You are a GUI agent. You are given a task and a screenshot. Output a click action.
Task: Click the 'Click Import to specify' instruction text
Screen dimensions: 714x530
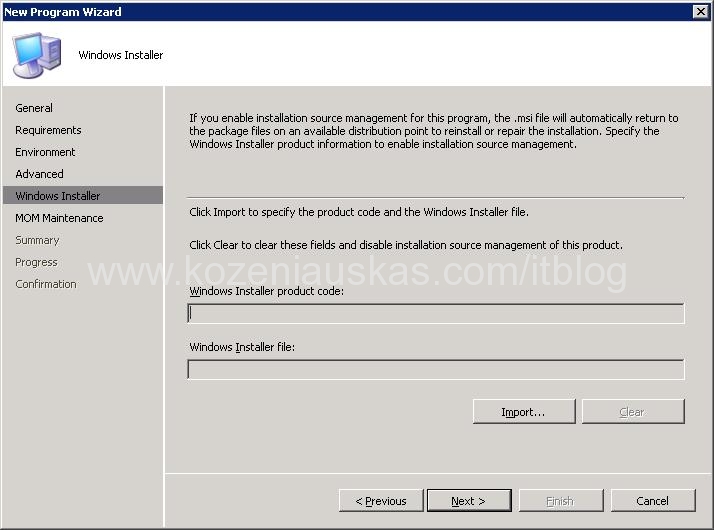pos(359,212)
